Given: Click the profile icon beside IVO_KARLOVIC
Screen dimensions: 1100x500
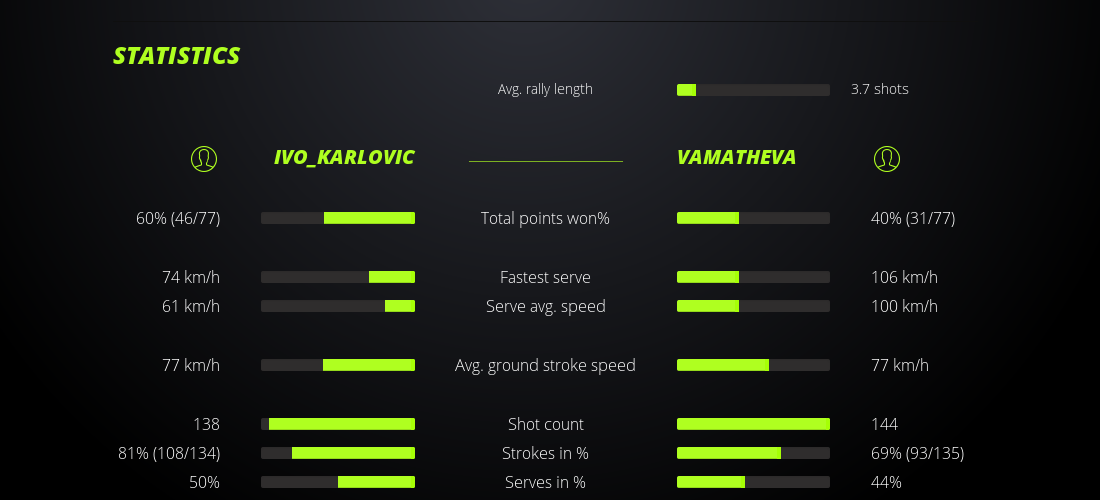Looking at the screenshot, I should coord(204,158).
